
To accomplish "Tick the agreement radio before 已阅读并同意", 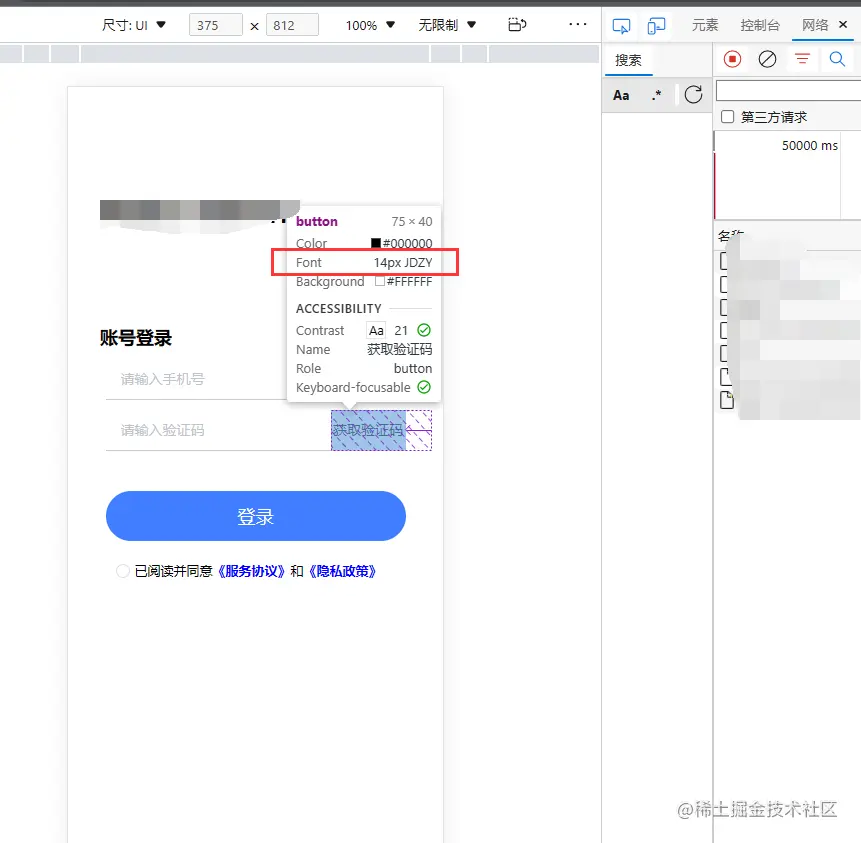I will coord(122,571).
